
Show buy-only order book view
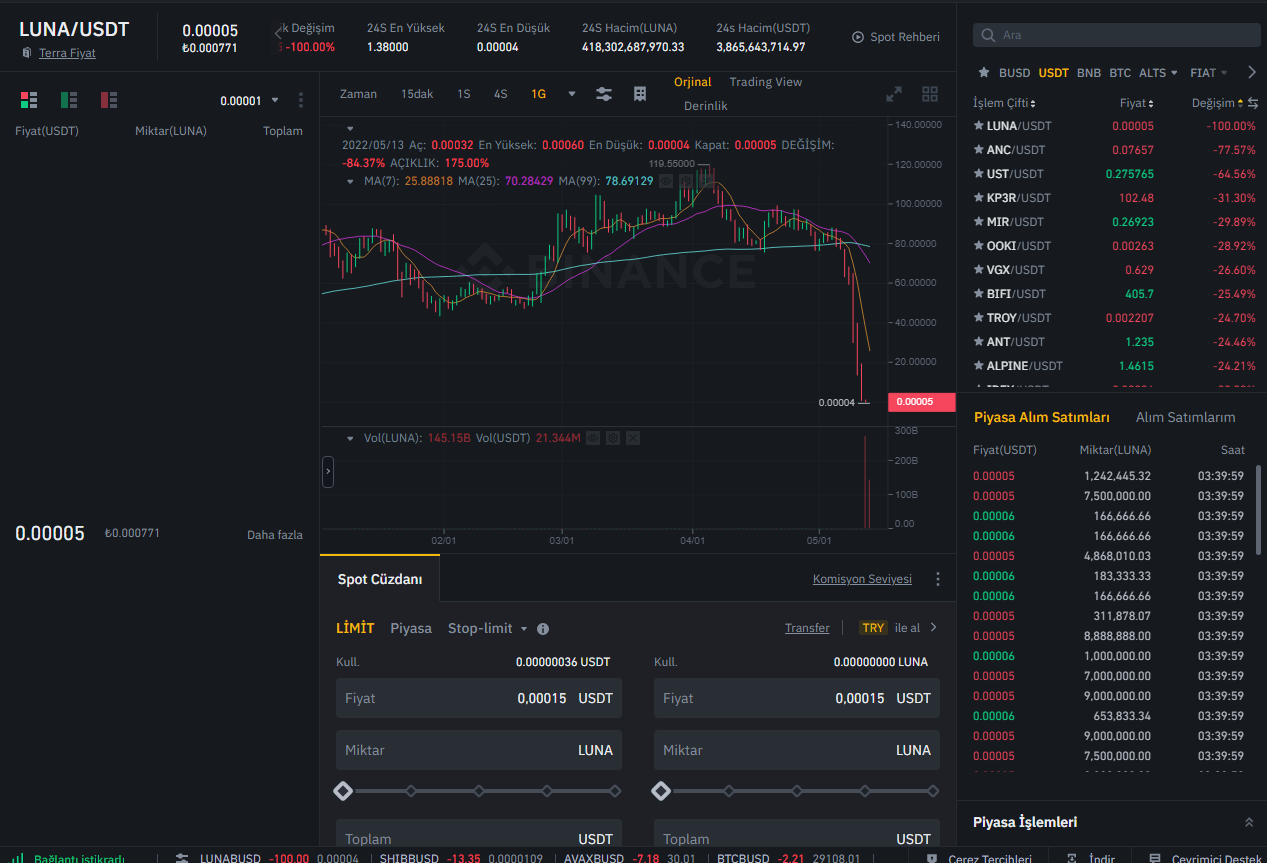point(69,100)
